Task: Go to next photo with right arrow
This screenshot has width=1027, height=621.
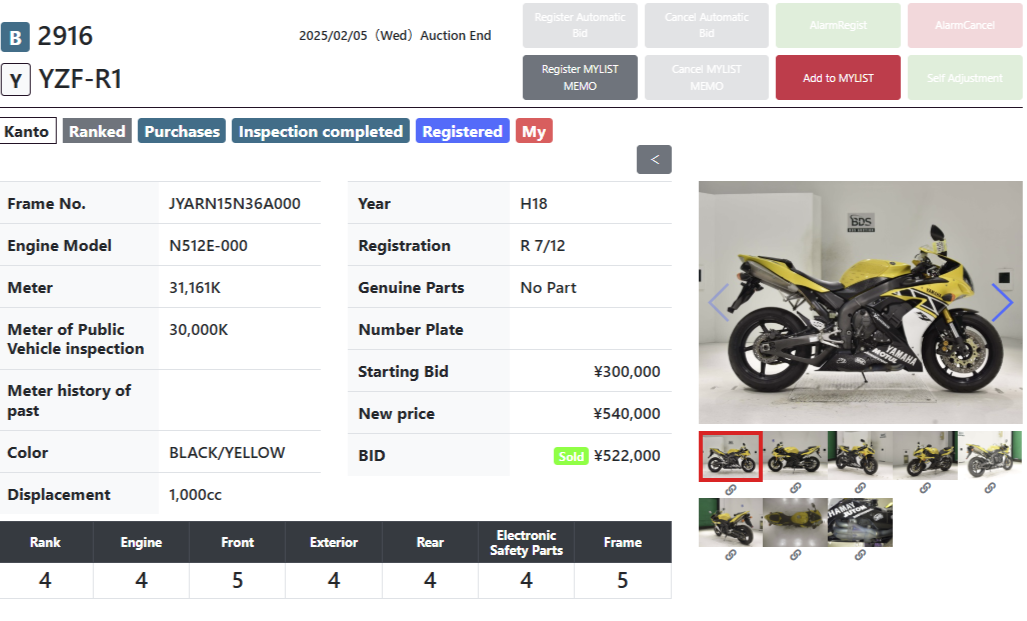Action: pyautogui.click(x=1002, y=303)
